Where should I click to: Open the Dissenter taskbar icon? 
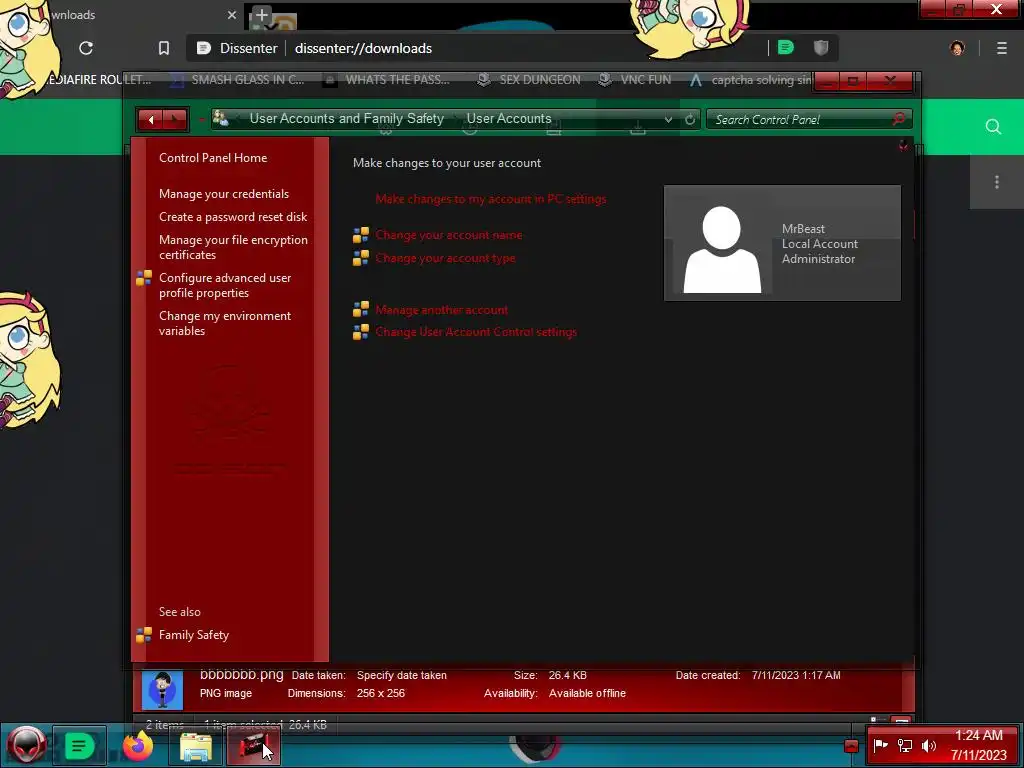[79, 745]
